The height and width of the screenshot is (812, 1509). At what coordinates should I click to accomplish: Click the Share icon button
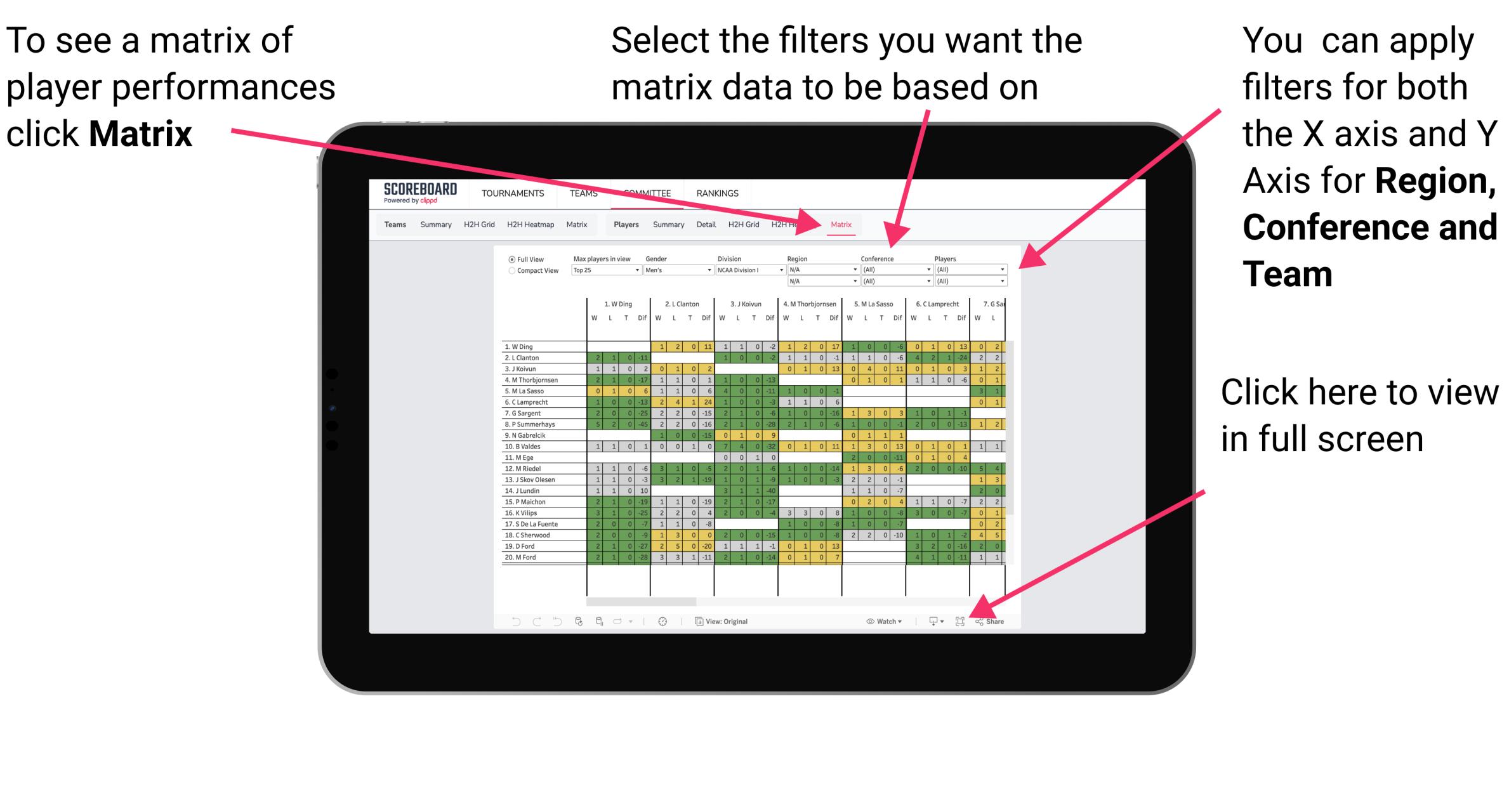pos(990,621)
